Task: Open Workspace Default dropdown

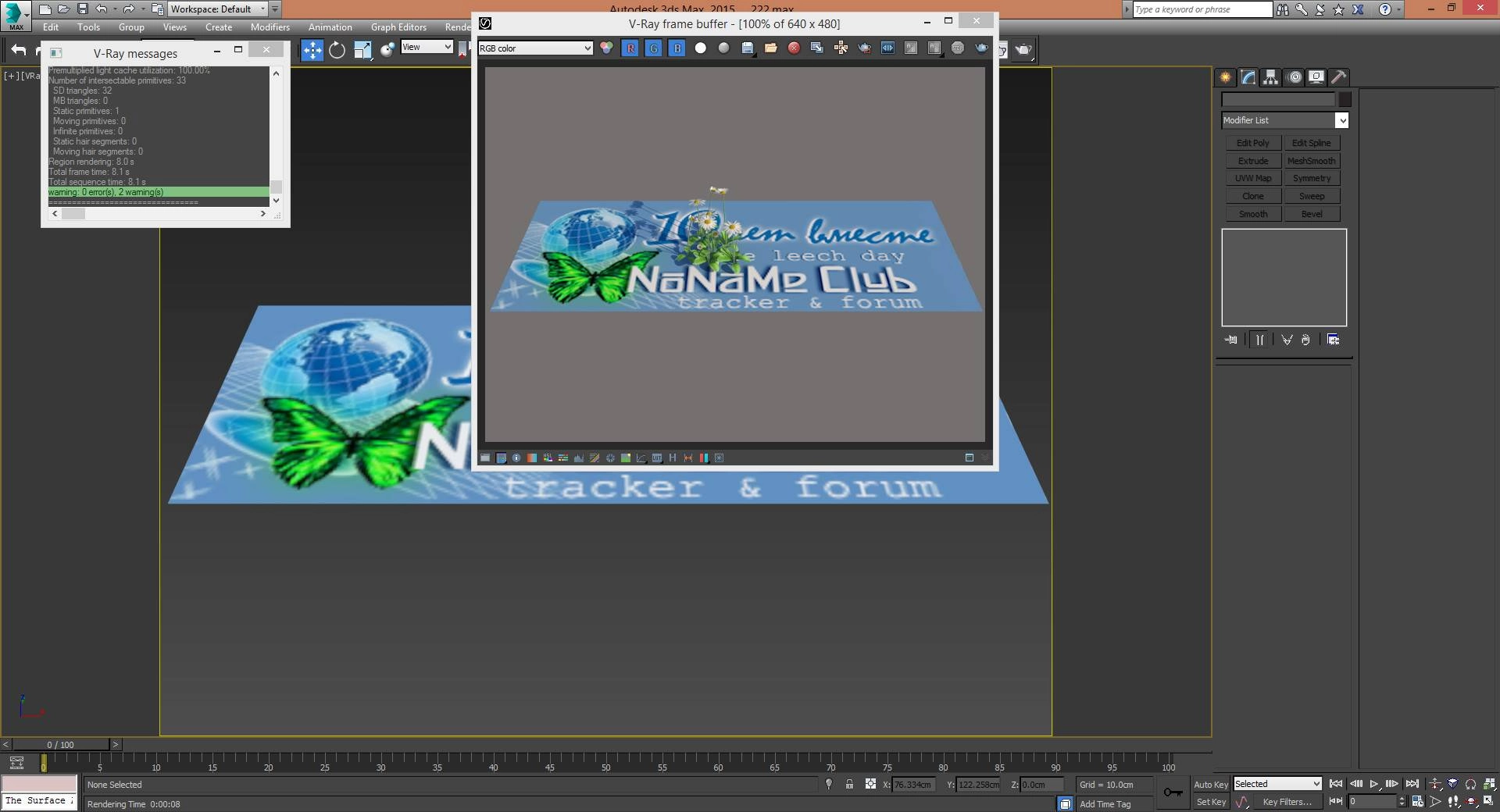Action: 218,9
